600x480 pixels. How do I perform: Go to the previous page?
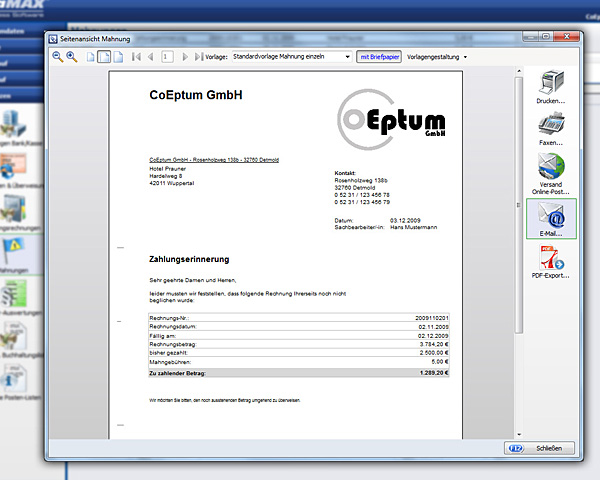pos(151,57)
